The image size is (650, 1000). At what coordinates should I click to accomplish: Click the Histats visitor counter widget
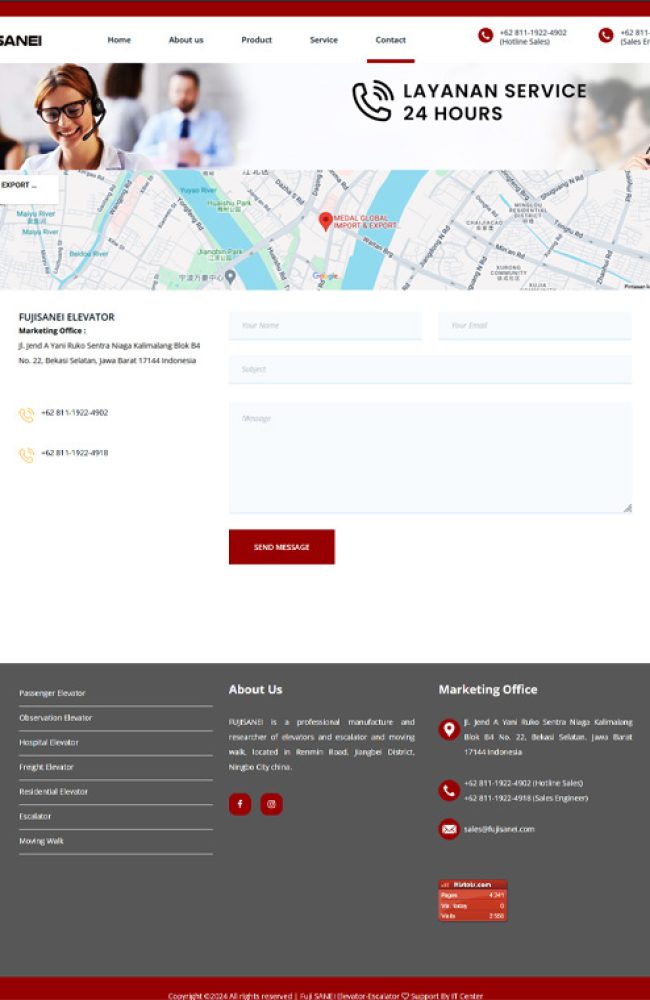[x=473, y=900]
